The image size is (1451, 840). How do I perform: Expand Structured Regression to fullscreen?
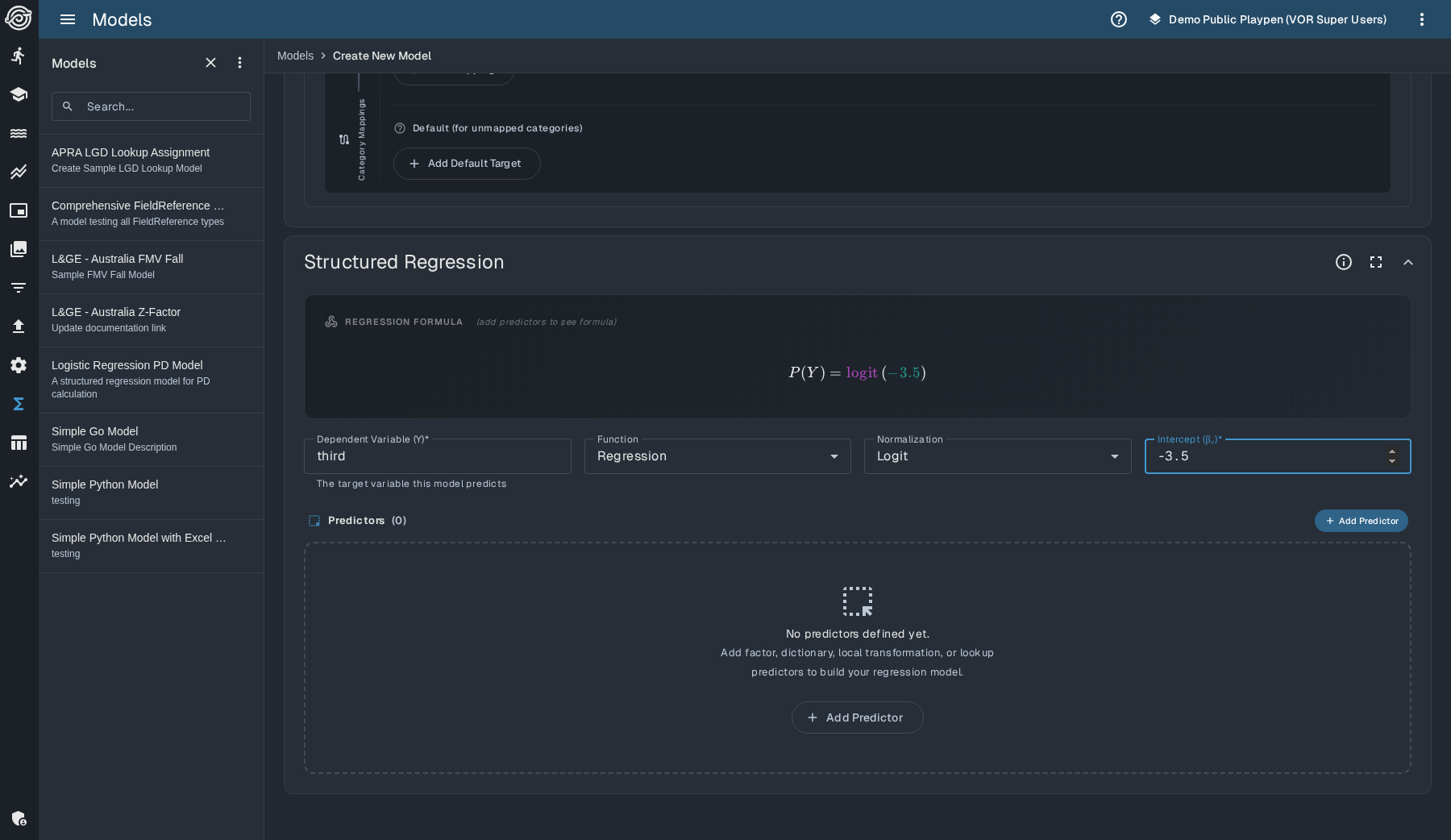pos(1375,262)
